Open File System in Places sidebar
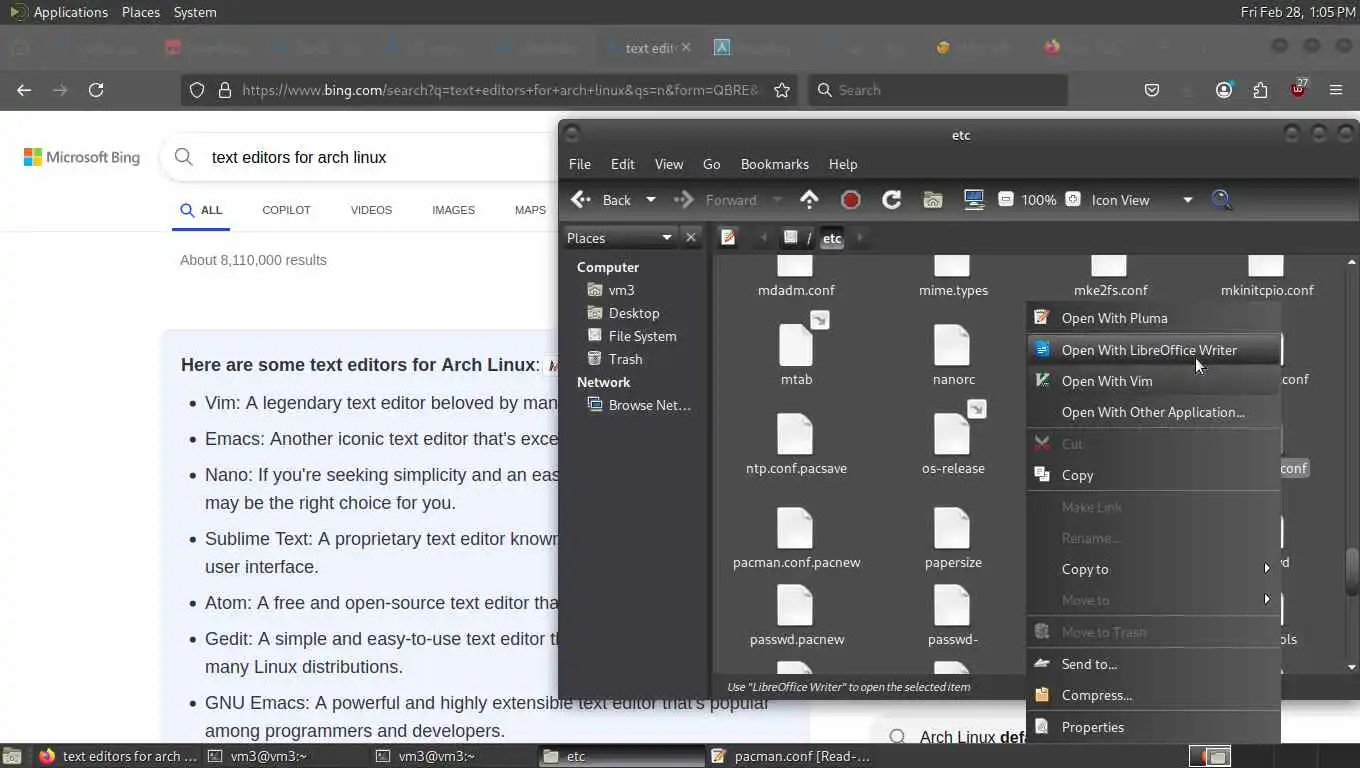The height and width of the screenshot is (768, 1360). tap(632, 336)
